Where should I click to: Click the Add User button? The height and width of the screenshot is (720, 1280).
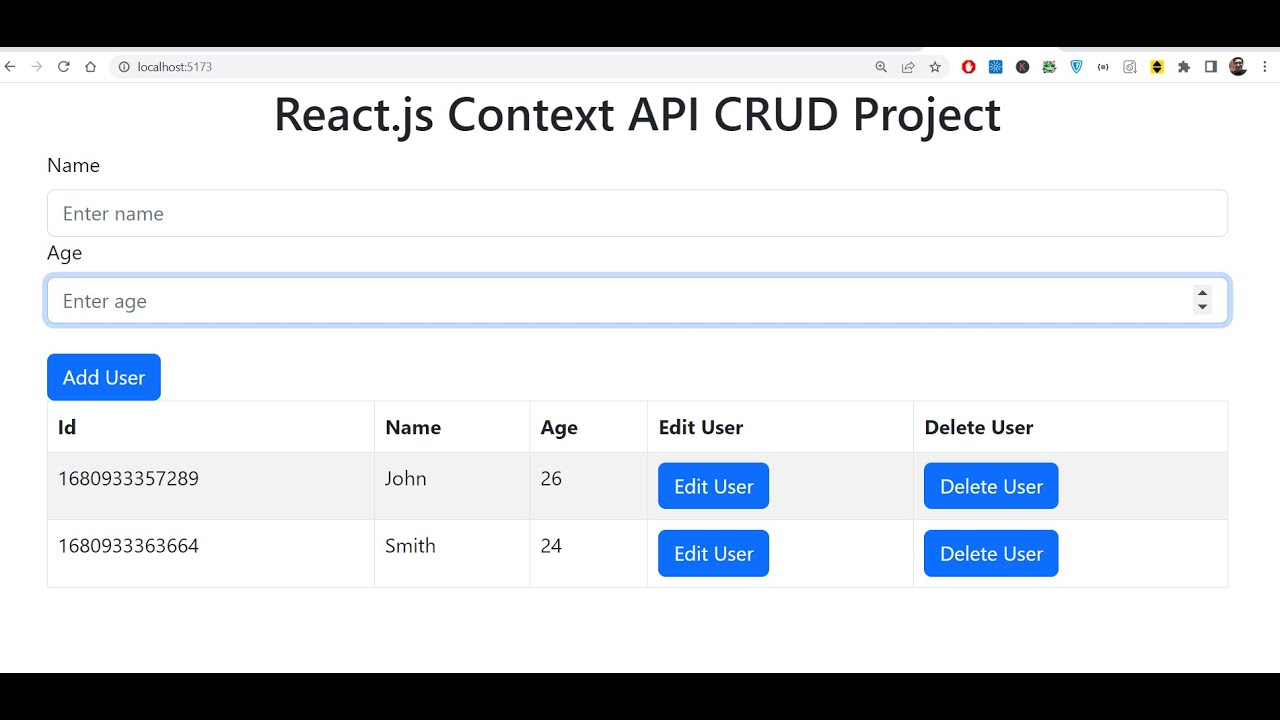pos(104,377)
